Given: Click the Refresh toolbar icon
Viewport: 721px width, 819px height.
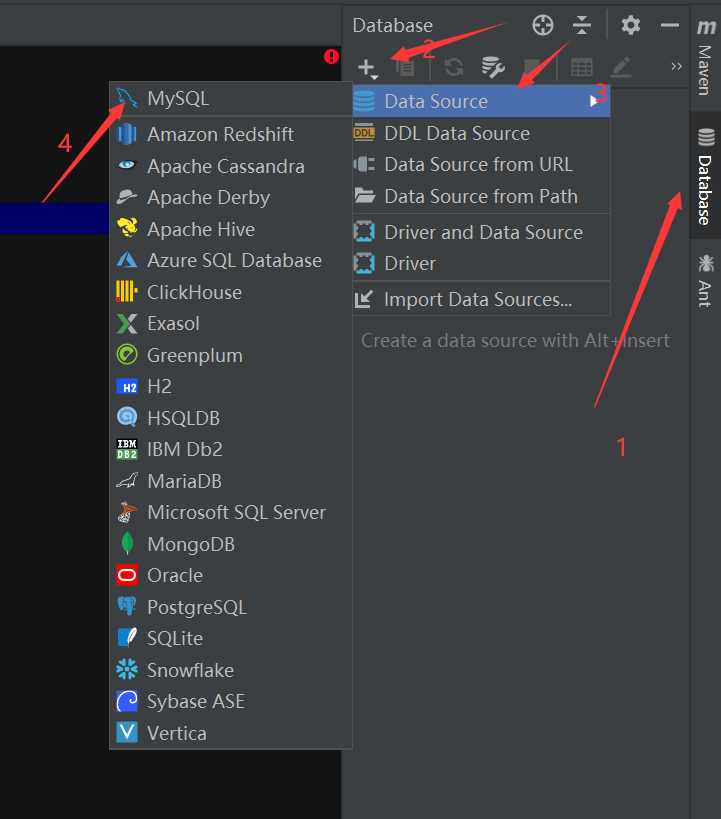Looking at the screenshot, I should (453, 67).
